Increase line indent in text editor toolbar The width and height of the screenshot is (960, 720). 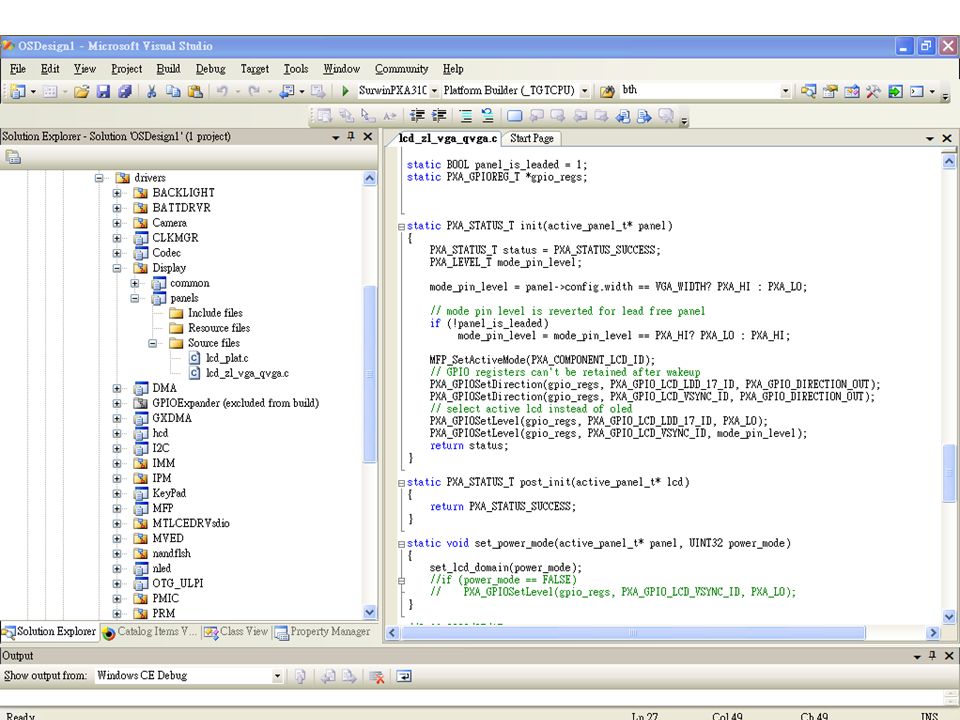pyautogui.click(x=439, y=115)
